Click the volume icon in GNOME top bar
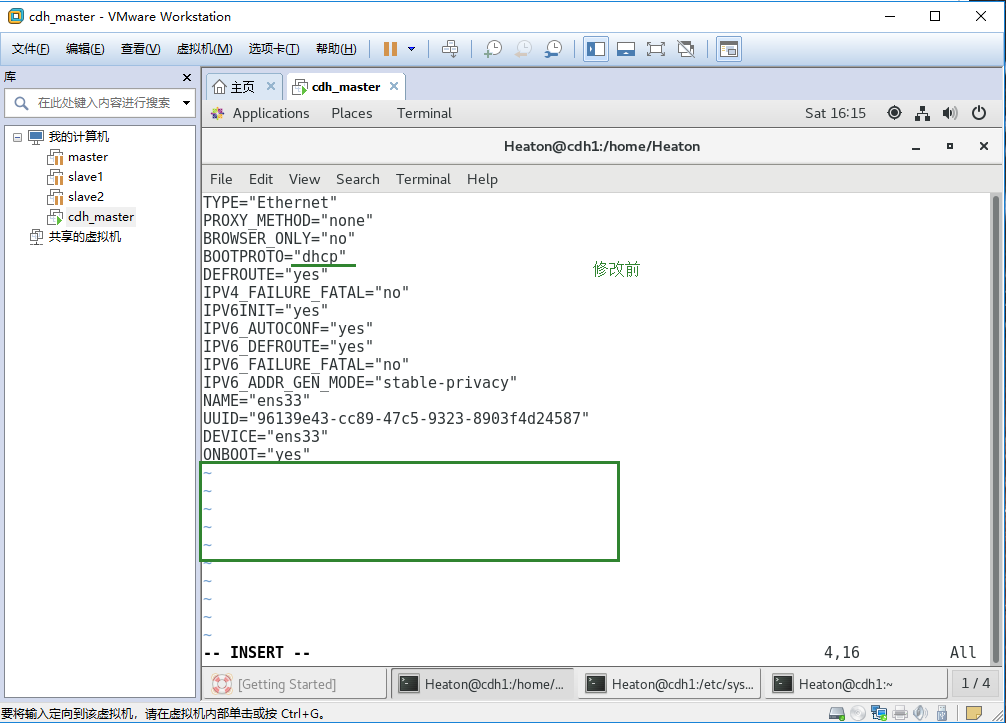The image size is (1006, 723). tap(950, 114)
